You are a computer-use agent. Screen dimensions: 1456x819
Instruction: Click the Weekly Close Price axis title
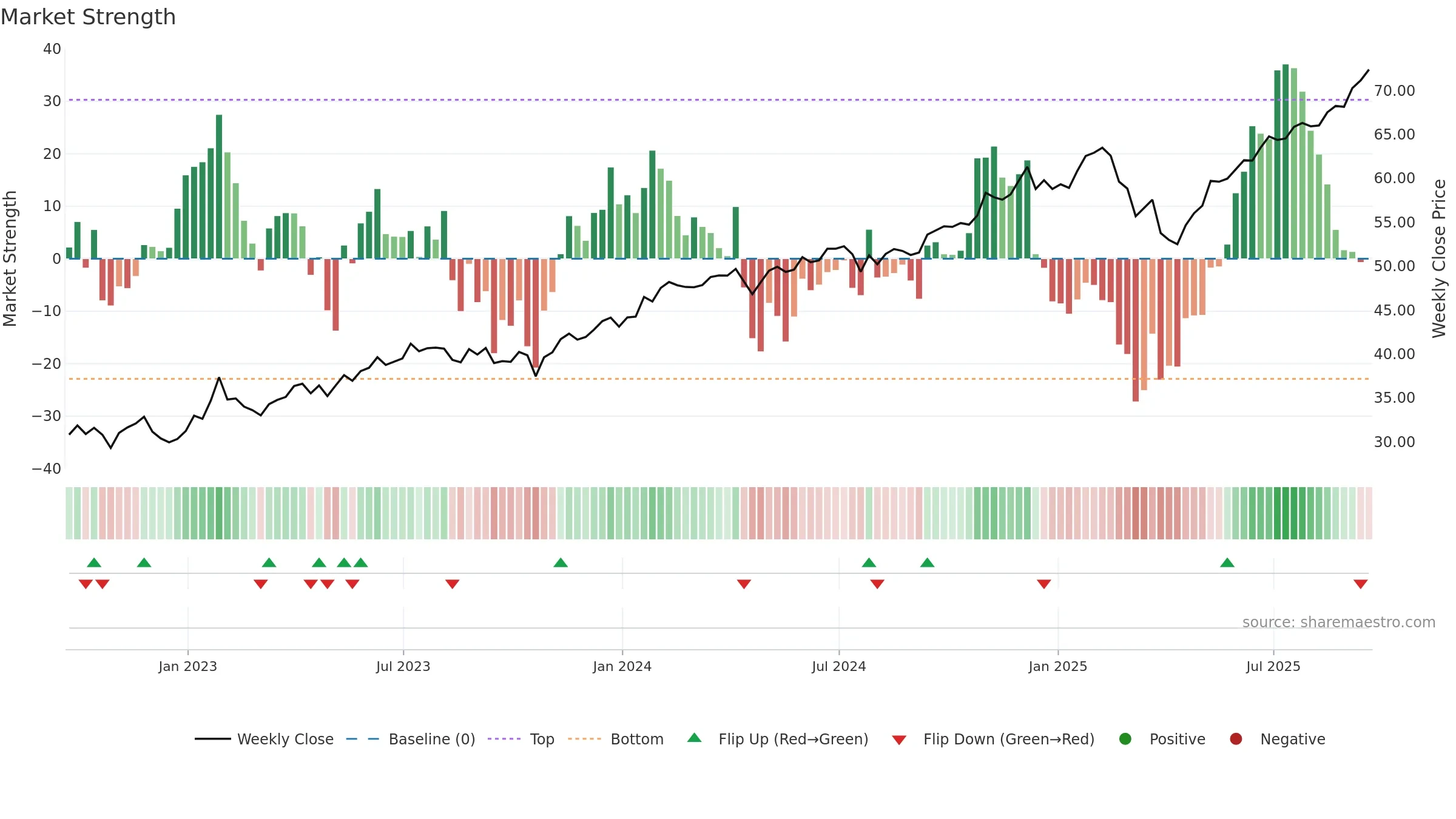[1439, 258]
